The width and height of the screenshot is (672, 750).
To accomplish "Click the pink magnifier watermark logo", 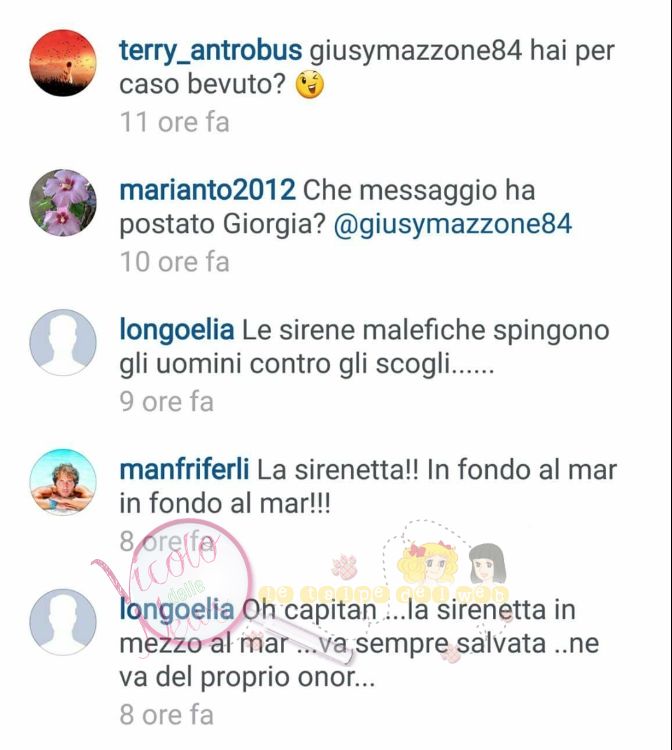I will point(191,581).
